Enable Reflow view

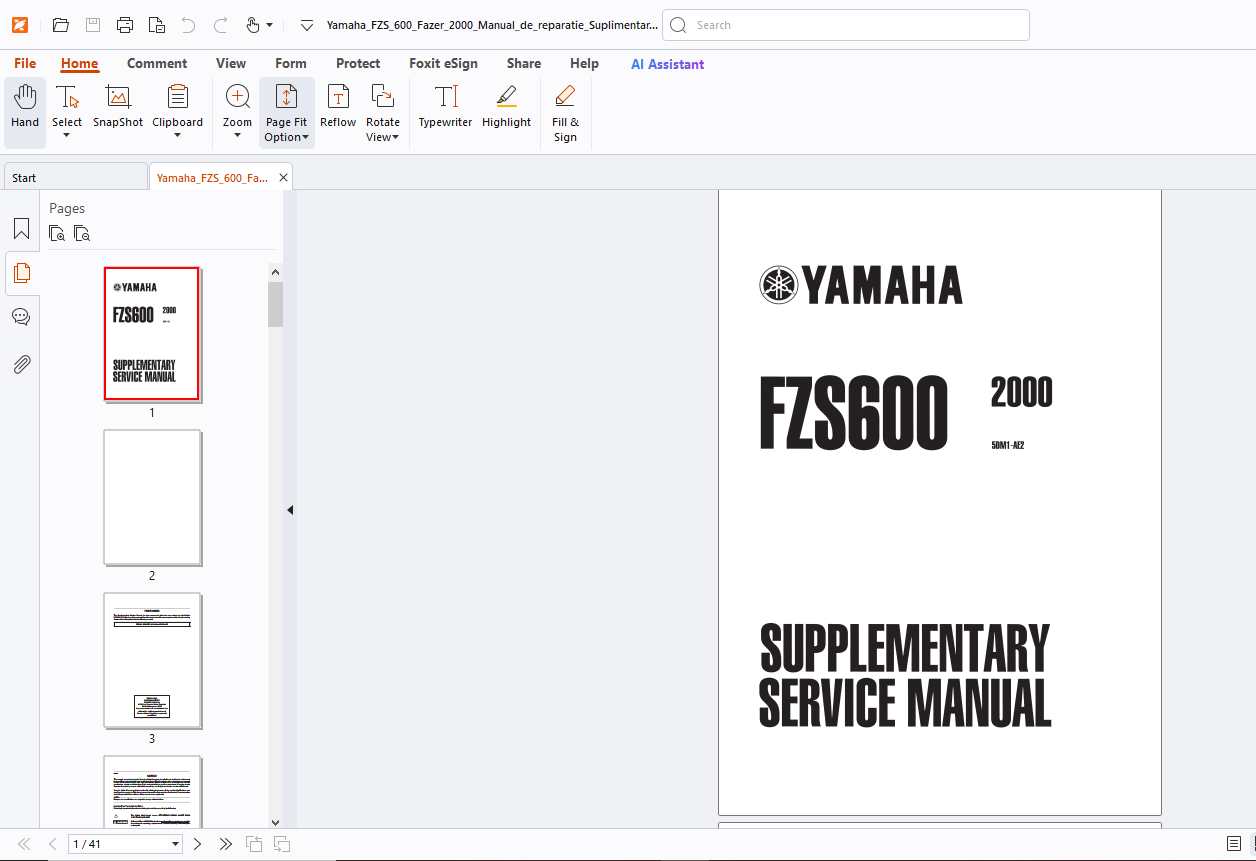338,107
